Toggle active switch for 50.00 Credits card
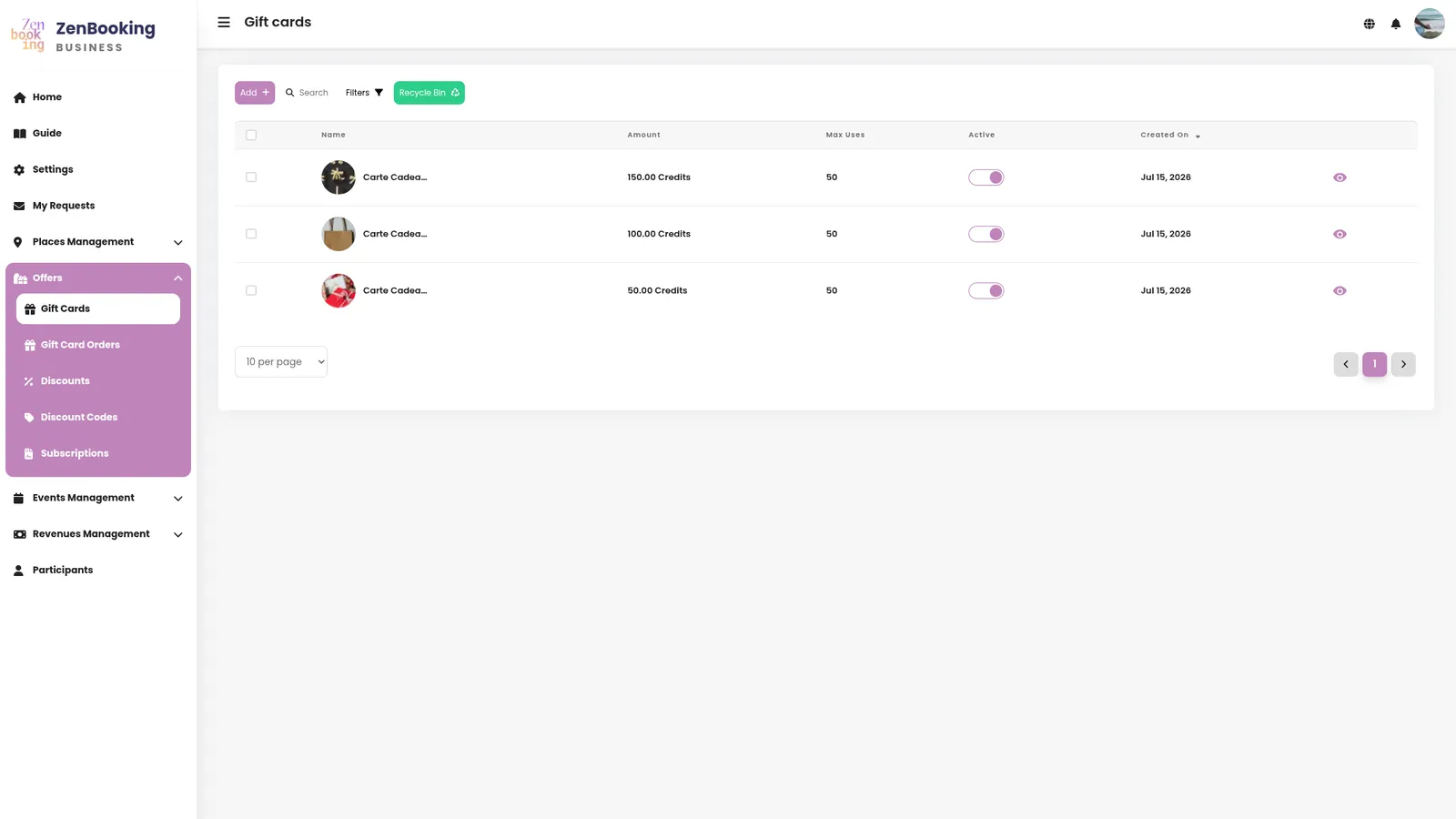This screenshot has width=1456, height=819. [x=986, y=291]
